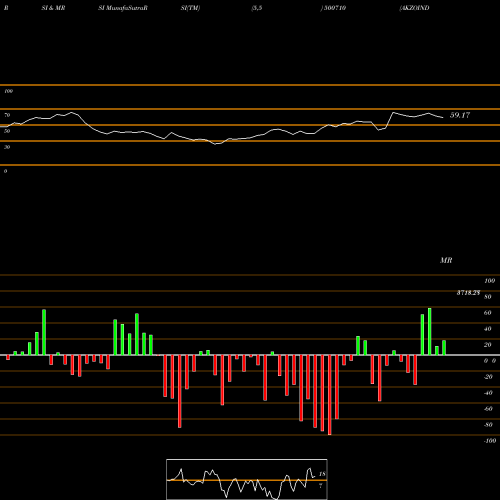
Task: Click the MR label above the histogram
Action: click(x=446, y=260)
